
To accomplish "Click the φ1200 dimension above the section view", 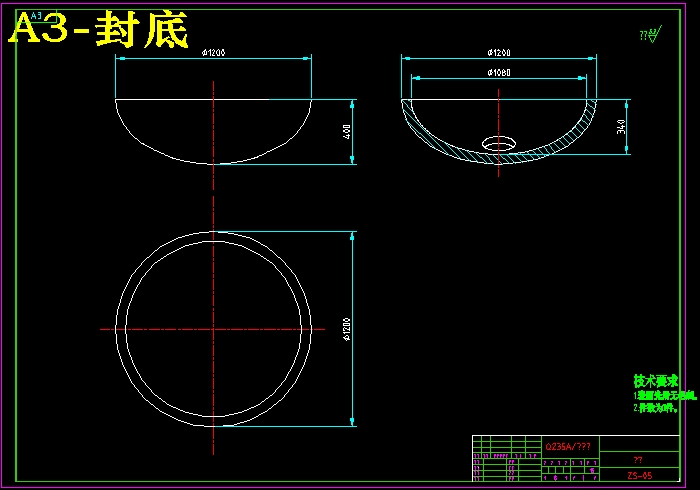I will [498, 52].
